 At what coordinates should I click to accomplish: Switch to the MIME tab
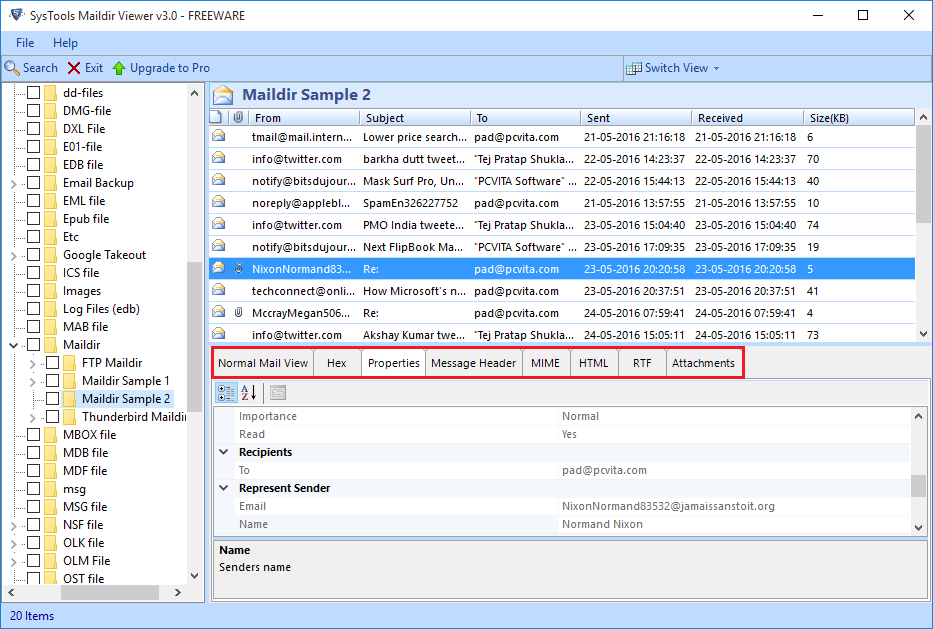tap(546, 363)
